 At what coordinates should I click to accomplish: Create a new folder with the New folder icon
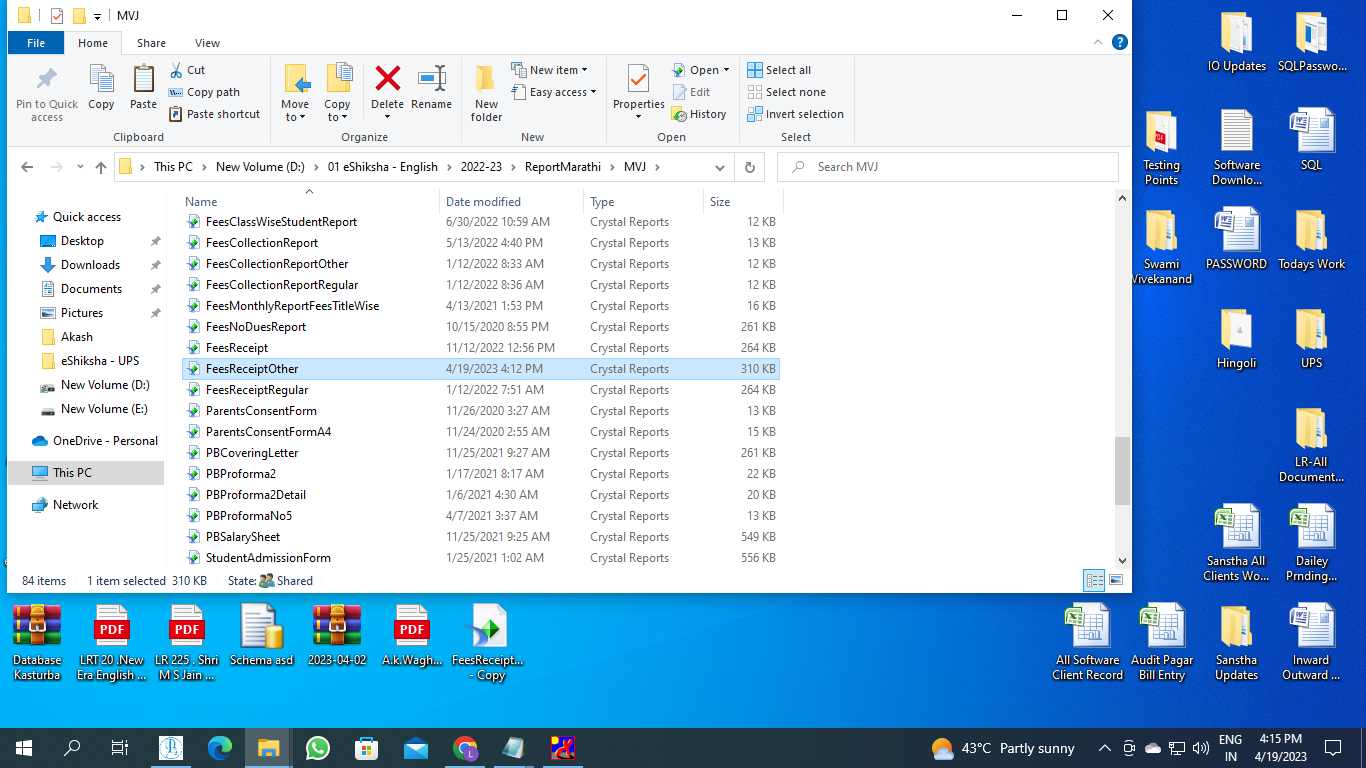486,80
